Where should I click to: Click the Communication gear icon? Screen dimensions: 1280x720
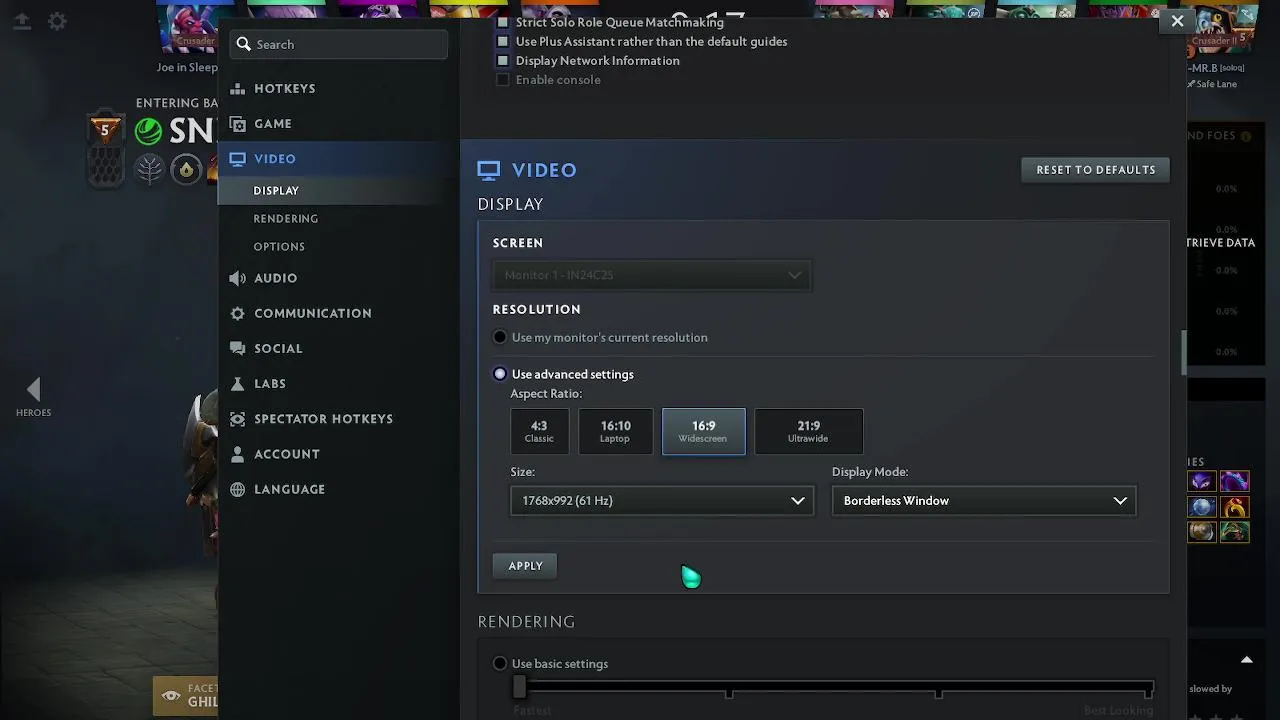click(x=237, y=313)
